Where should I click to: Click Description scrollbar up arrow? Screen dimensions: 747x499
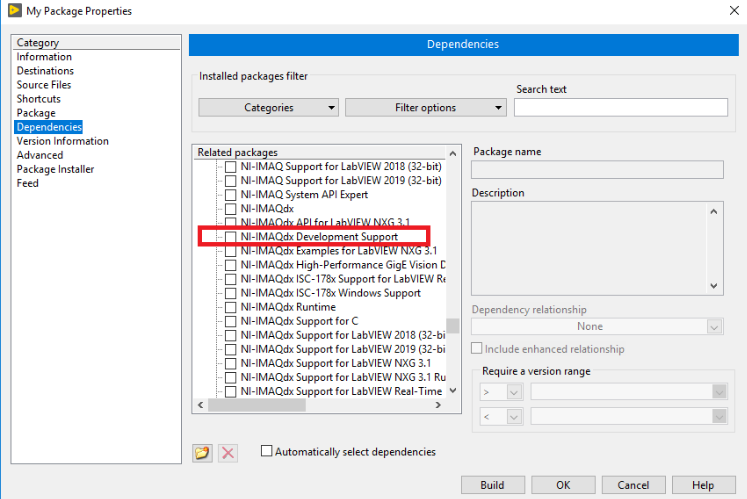click(714, 211)
